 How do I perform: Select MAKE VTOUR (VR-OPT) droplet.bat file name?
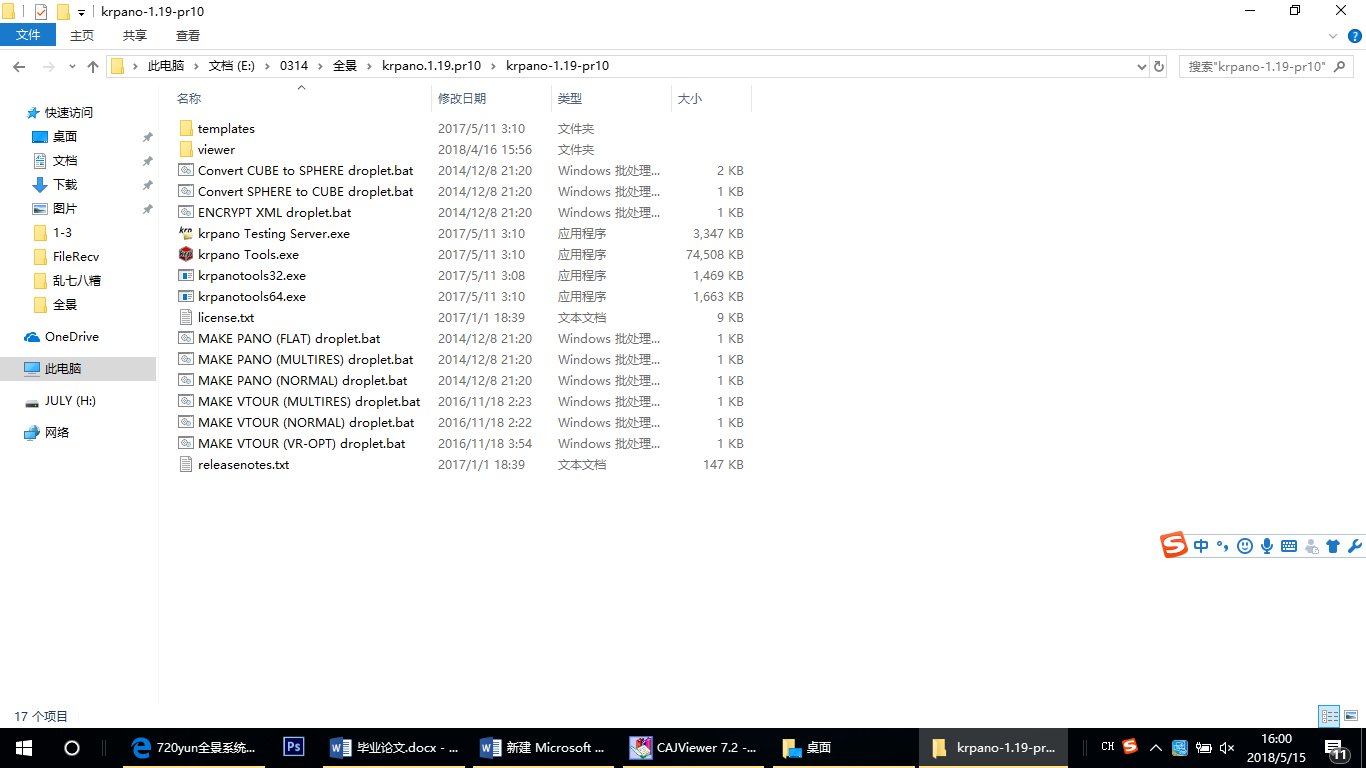click(x=302, y=443)
